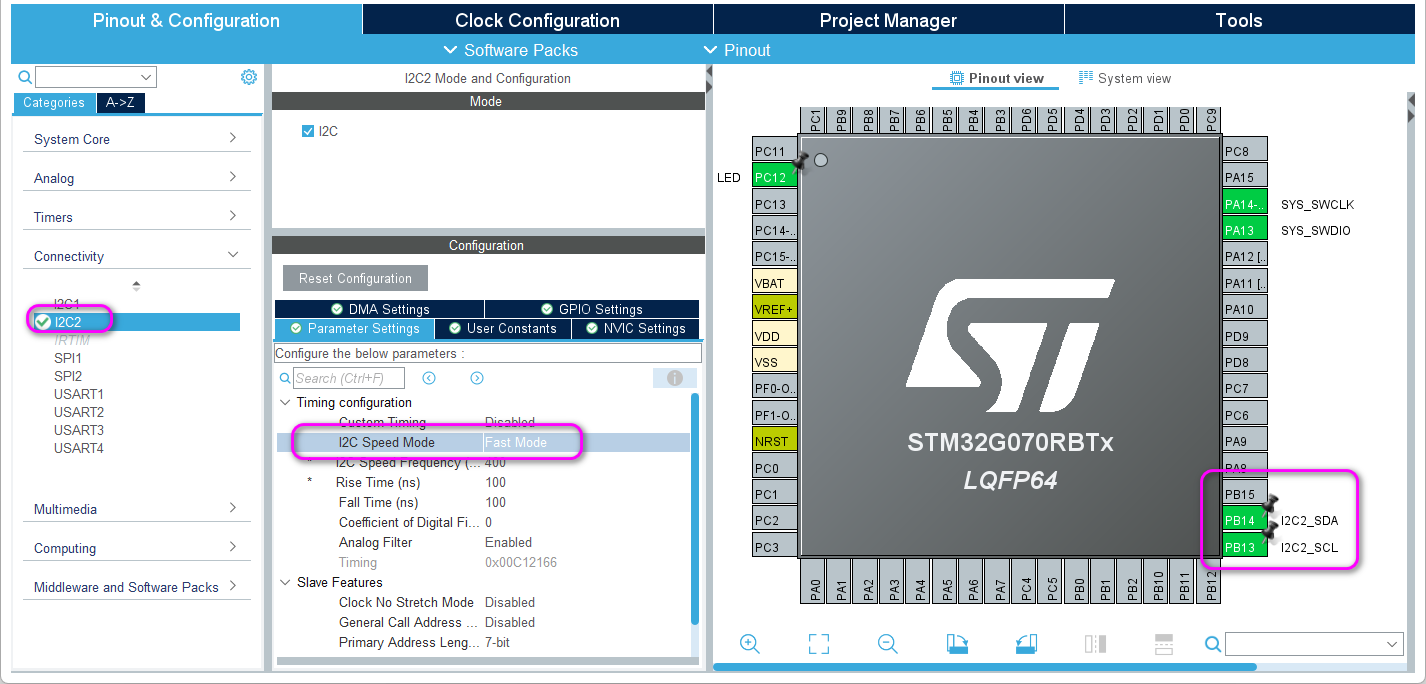Expand the Timers category
Image resolution: width=1426 pixels, height=684 pixels.
click(x=137, y=217)
